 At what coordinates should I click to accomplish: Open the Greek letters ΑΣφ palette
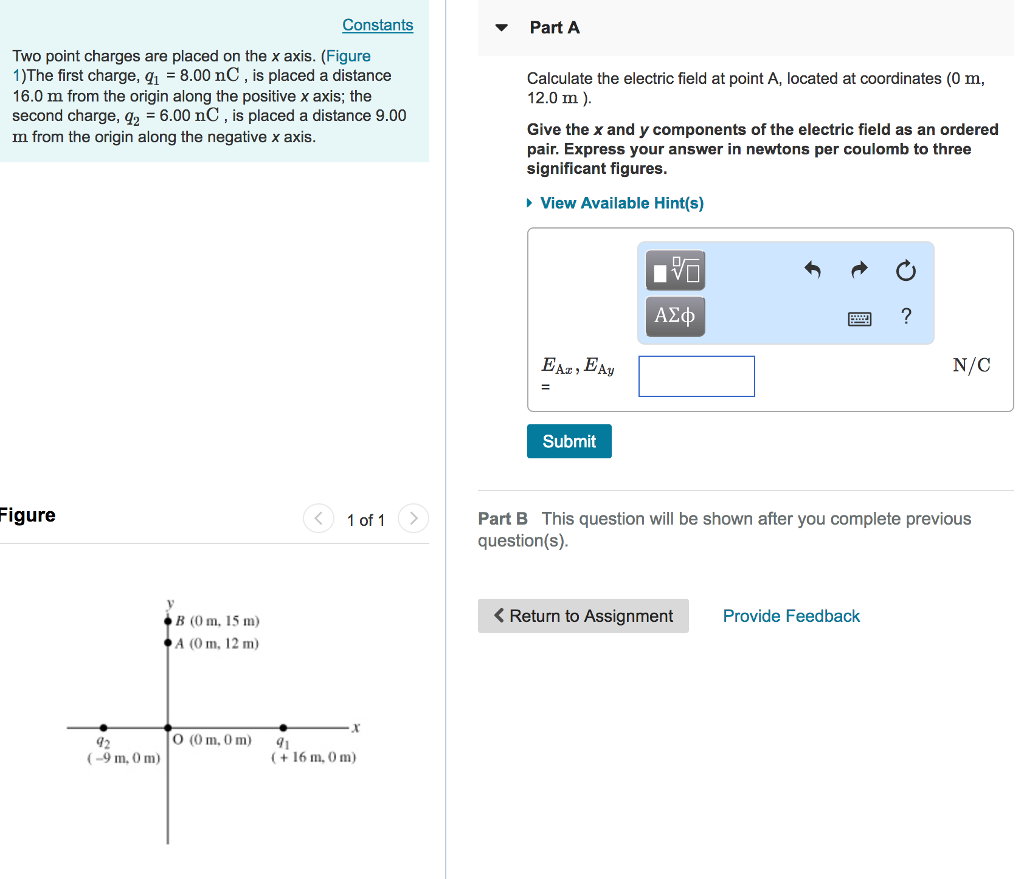click(x=673, y=315)
